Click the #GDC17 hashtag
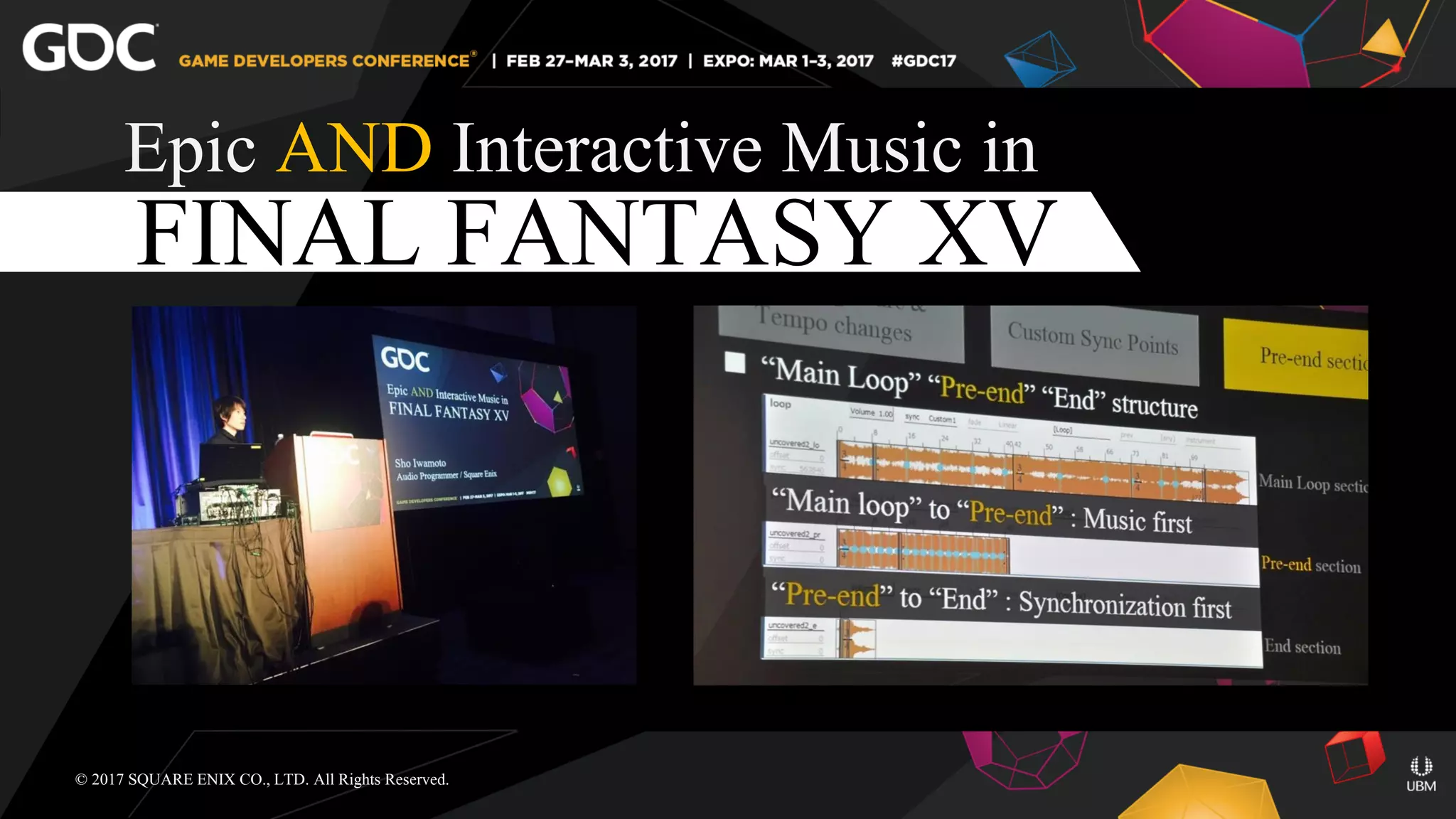Viewport: 1456px width, 819px height. [924, 61]
